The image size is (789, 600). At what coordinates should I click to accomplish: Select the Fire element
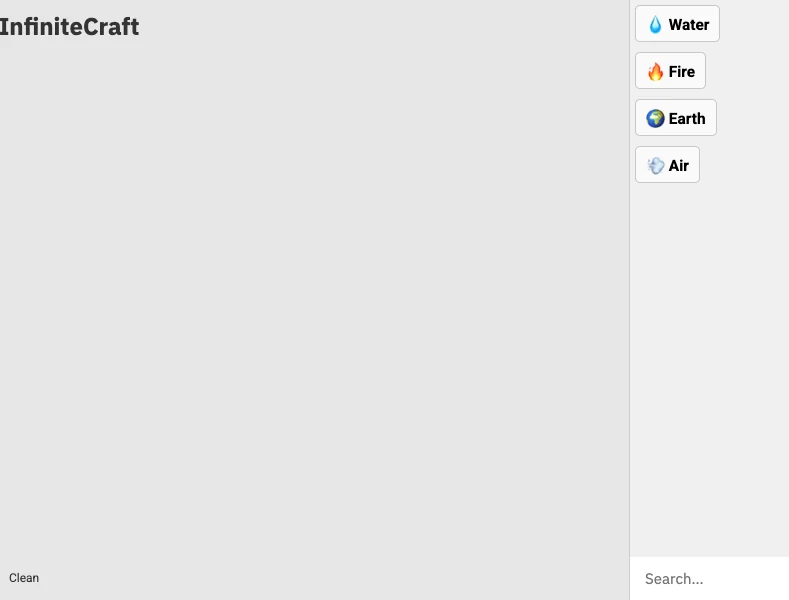click(x=670, y=71)
